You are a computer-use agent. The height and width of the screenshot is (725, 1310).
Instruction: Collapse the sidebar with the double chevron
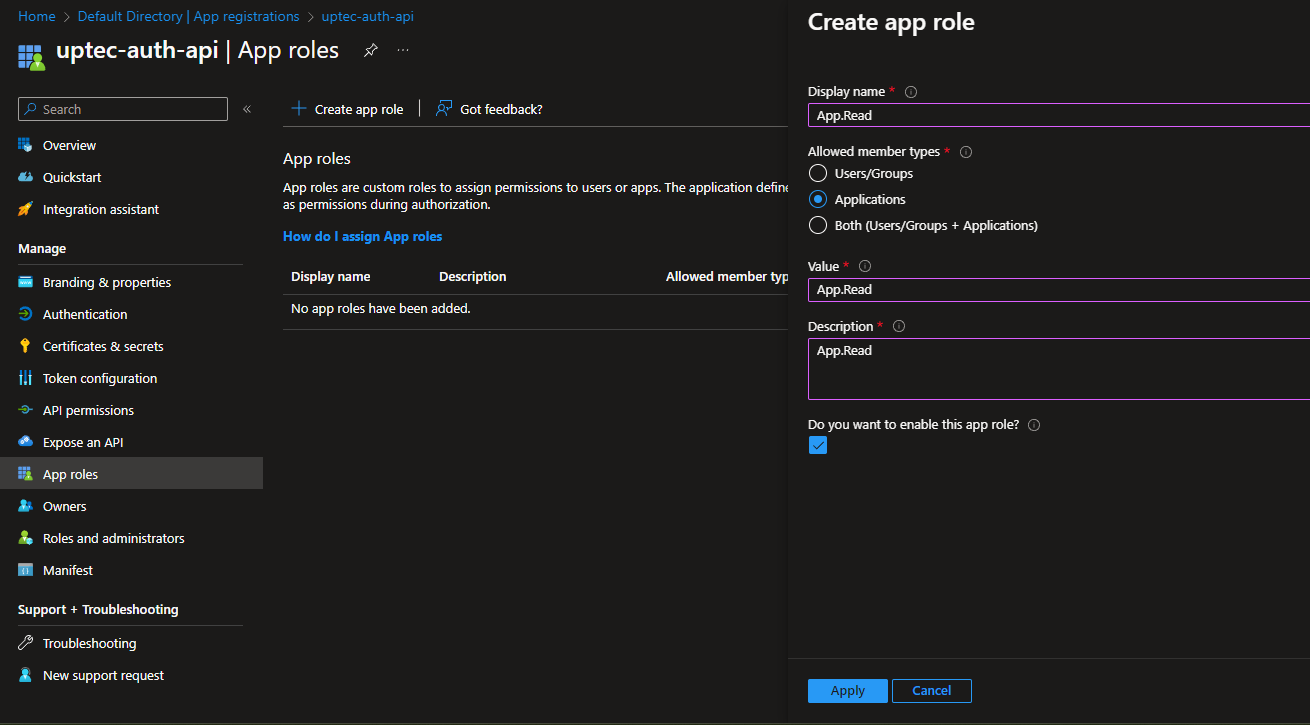click(x=247, y=109)
